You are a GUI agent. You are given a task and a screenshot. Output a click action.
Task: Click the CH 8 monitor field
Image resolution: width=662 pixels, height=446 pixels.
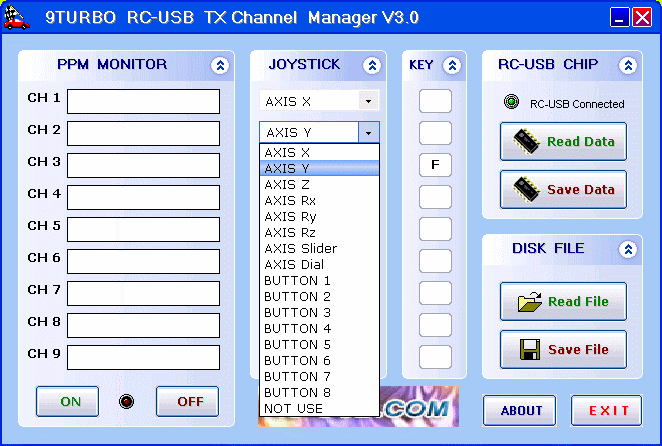click(144, 325)
